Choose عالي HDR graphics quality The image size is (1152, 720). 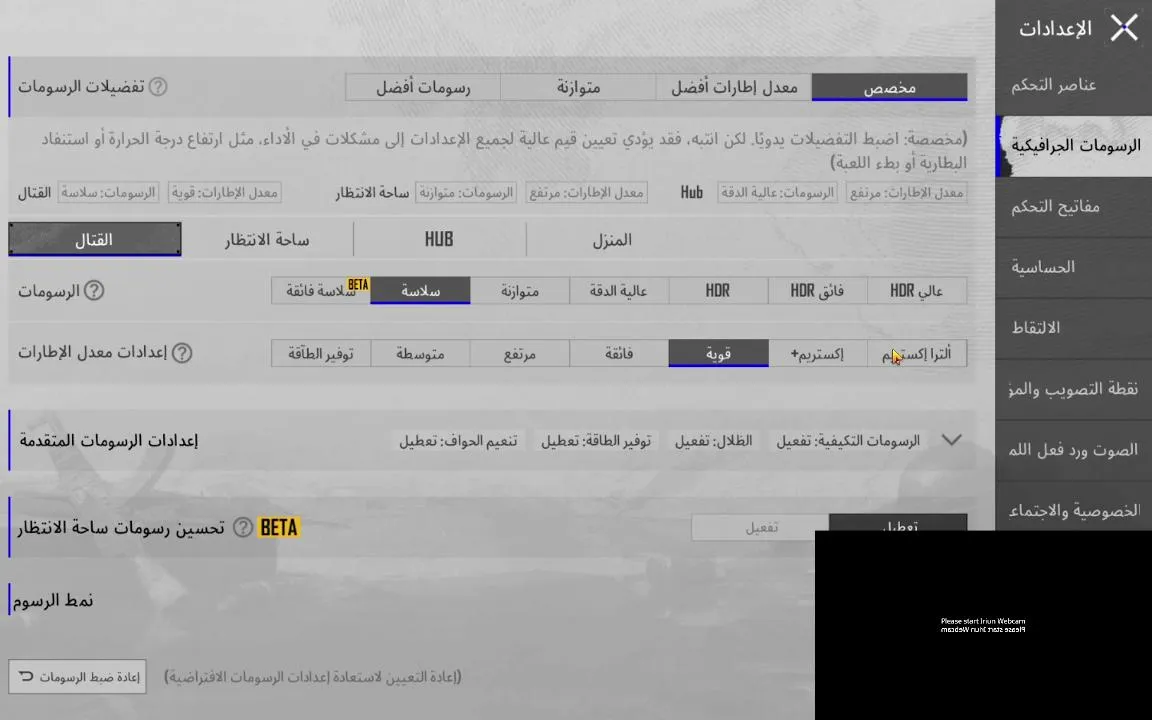(917, 291)
